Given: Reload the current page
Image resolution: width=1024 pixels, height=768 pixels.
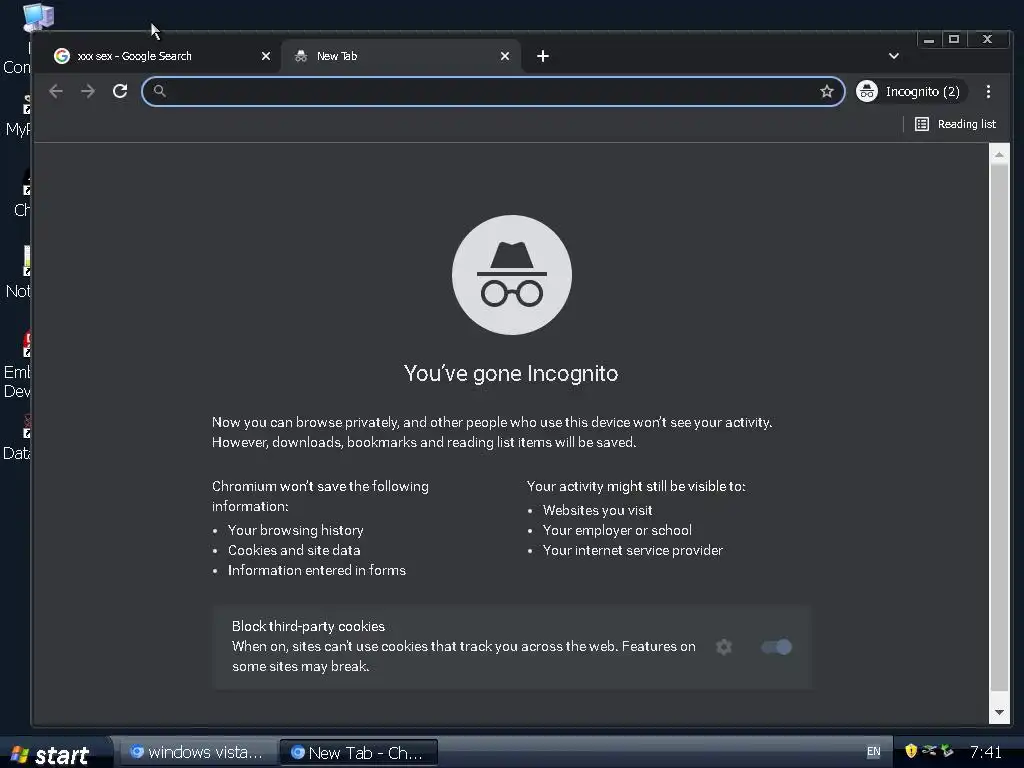Looking at the screenshot, I should pos(120,91).
